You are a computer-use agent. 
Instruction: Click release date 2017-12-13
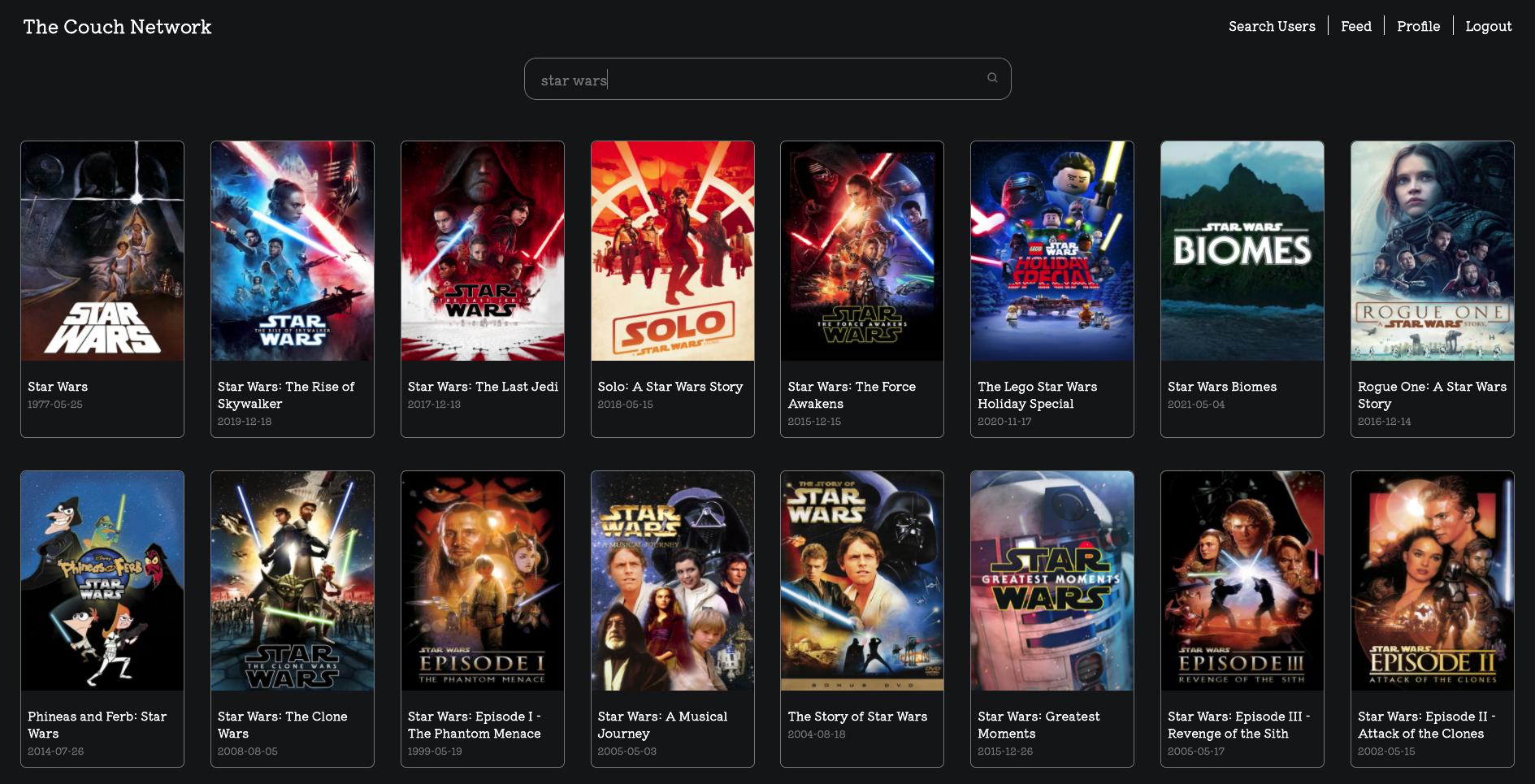click(x=434, y=404)
